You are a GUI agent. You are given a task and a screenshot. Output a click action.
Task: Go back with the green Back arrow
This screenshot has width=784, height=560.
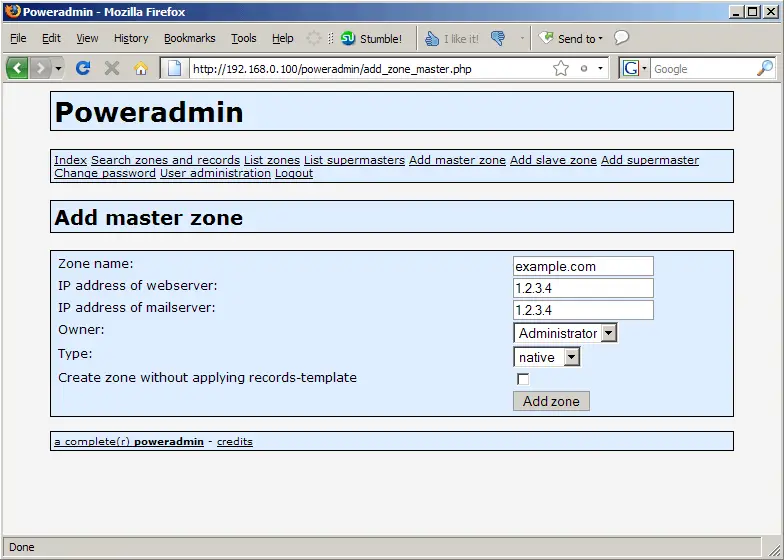coord(17,68)
